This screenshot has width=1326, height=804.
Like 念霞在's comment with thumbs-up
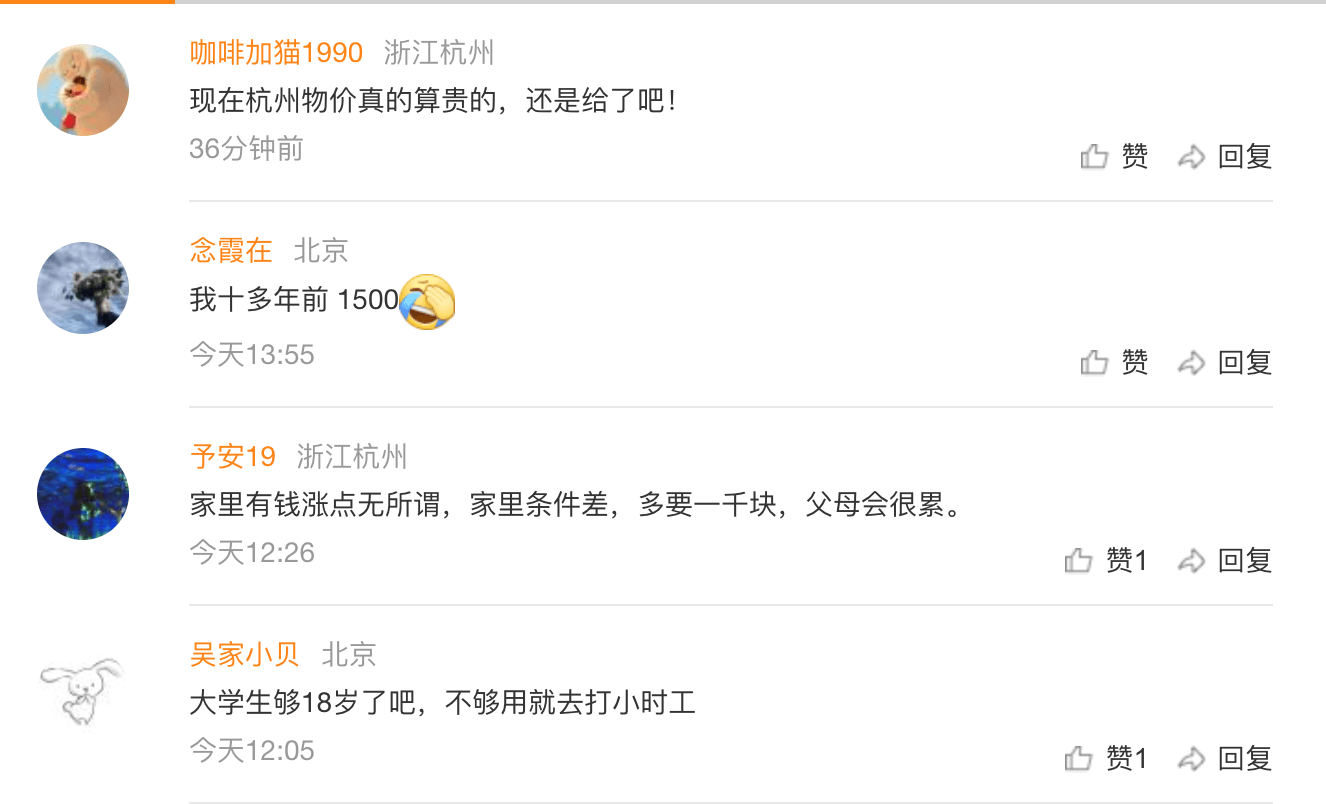tap(1095, 363)
